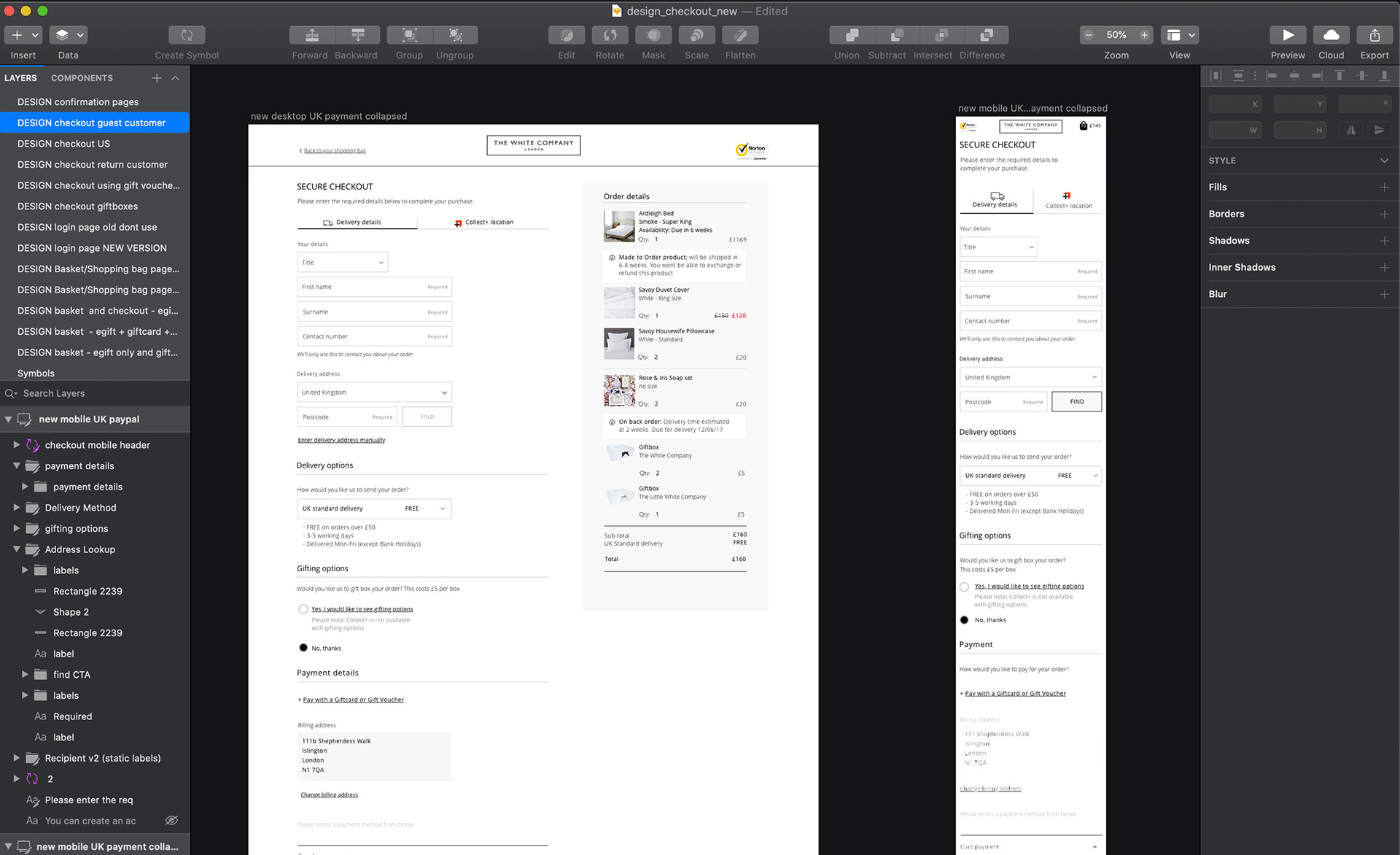Group the selected layers
Screen dimensions: 1400x855
[x=409, y=35]
